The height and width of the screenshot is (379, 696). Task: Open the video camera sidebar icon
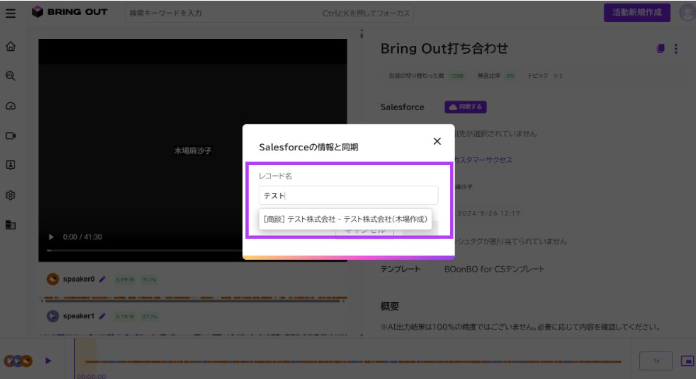[11, 135]
